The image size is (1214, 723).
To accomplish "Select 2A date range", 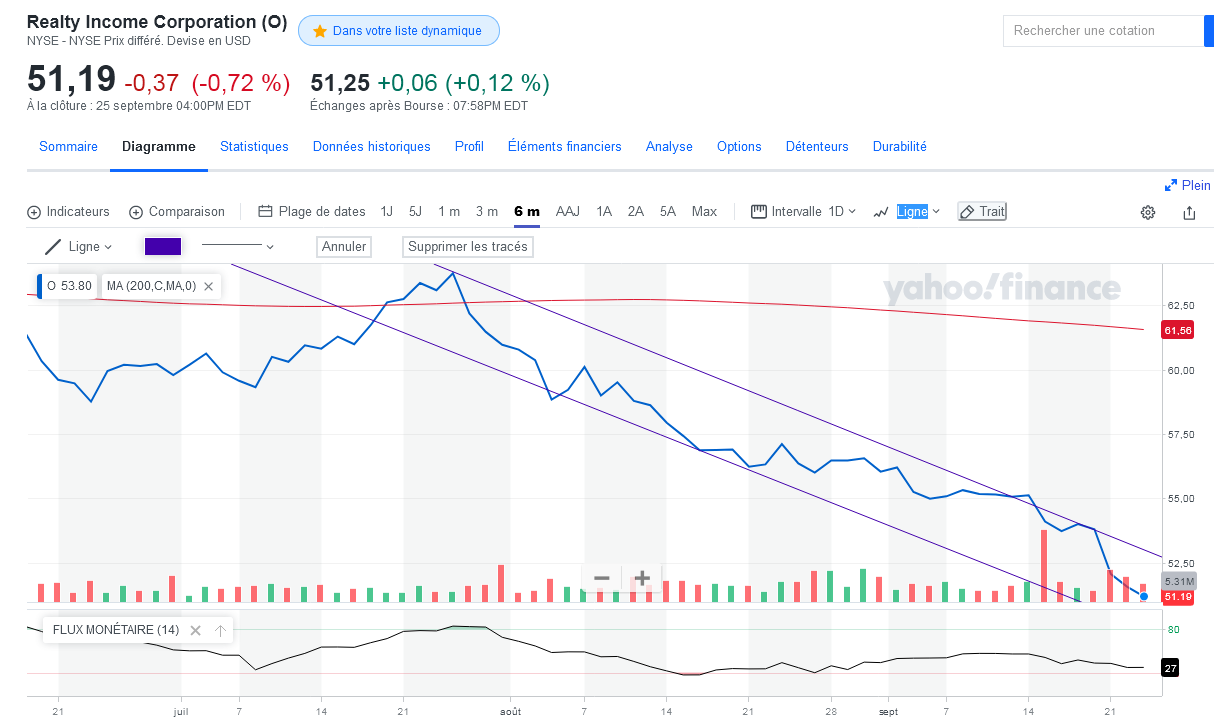I will coord(636,212).
